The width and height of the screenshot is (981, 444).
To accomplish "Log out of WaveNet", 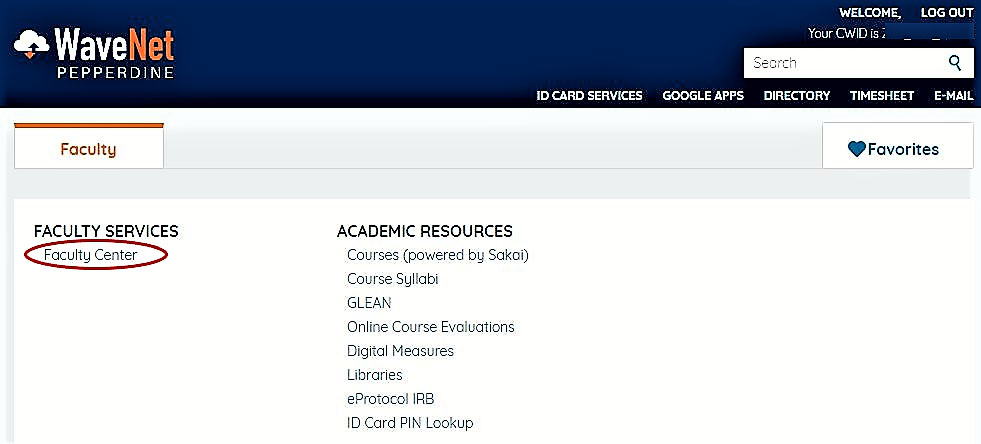I will (946, 13).
